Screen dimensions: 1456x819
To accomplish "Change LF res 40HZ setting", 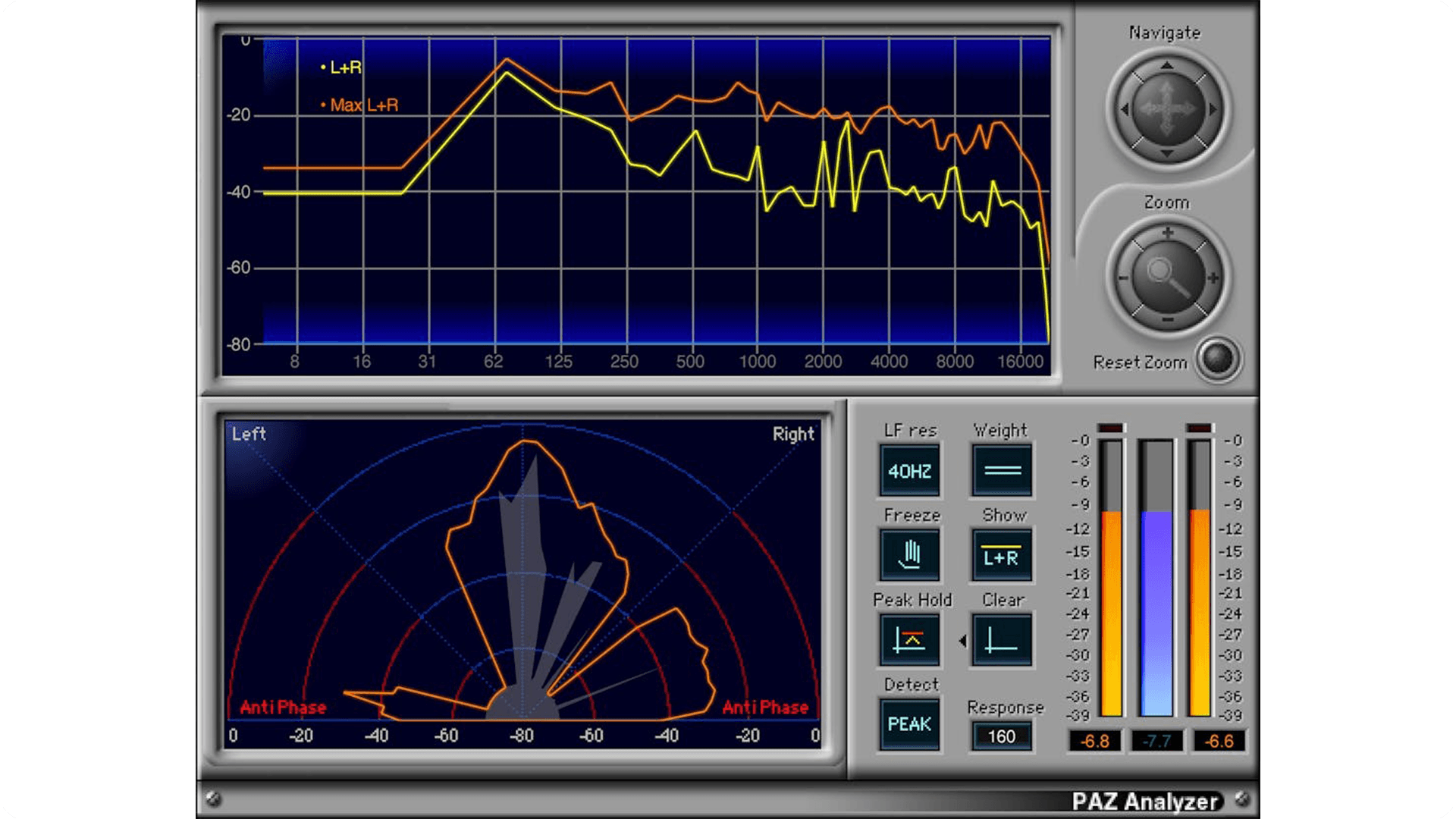I will 909,472.
